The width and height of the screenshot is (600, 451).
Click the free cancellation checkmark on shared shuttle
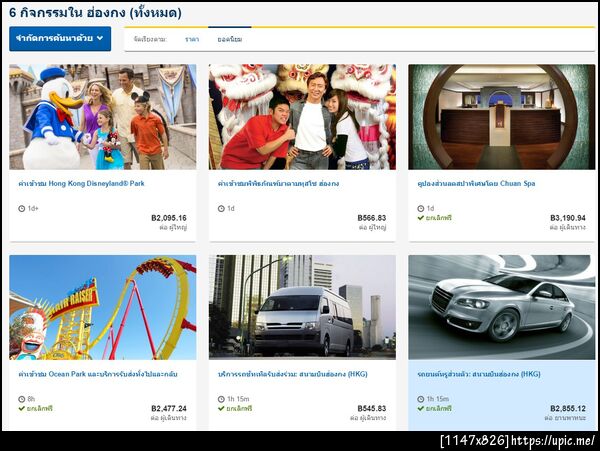coord(221,408)
